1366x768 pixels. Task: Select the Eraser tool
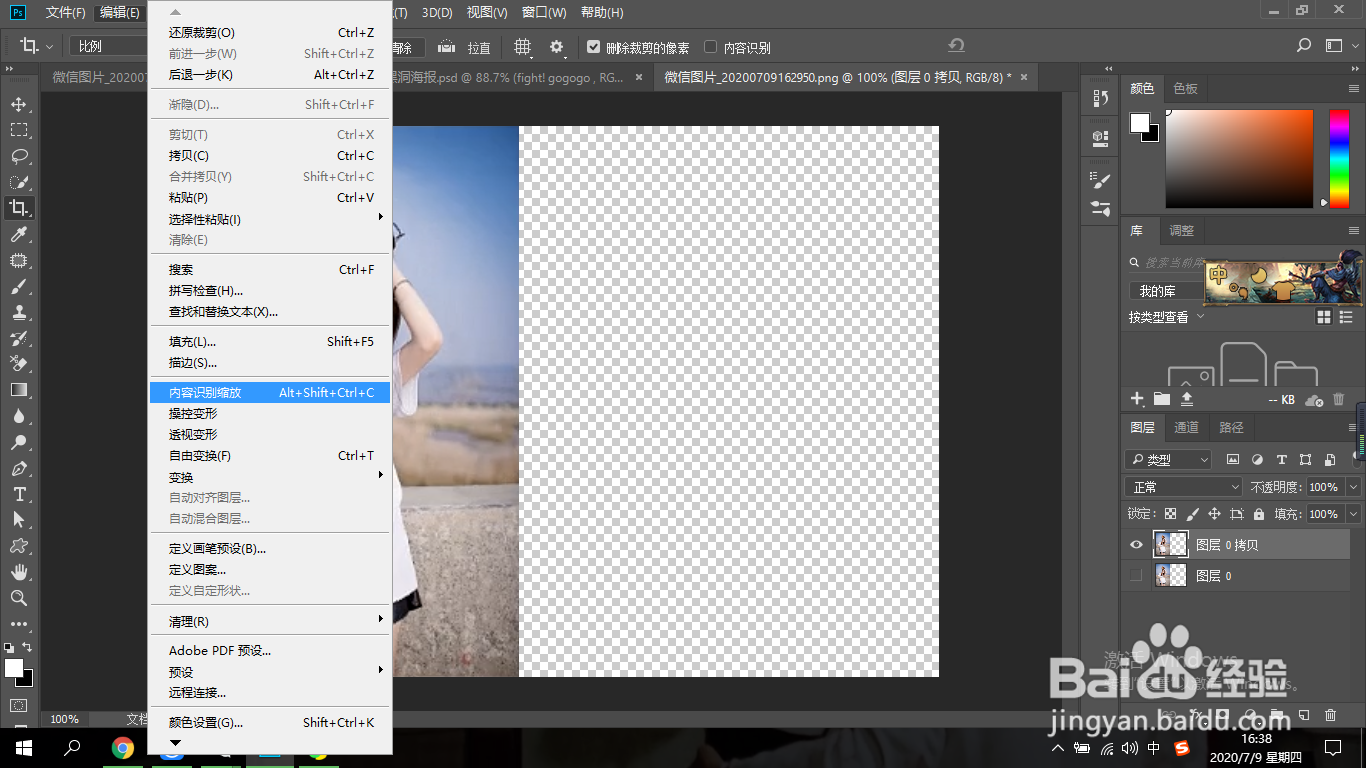coord(19,364)
